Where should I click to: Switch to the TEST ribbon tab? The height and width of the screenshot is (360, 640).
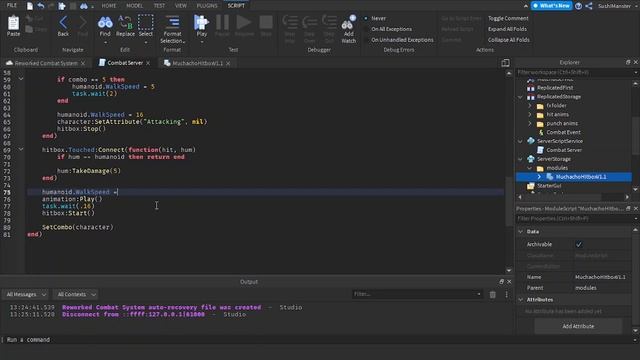tap(159, 6)
